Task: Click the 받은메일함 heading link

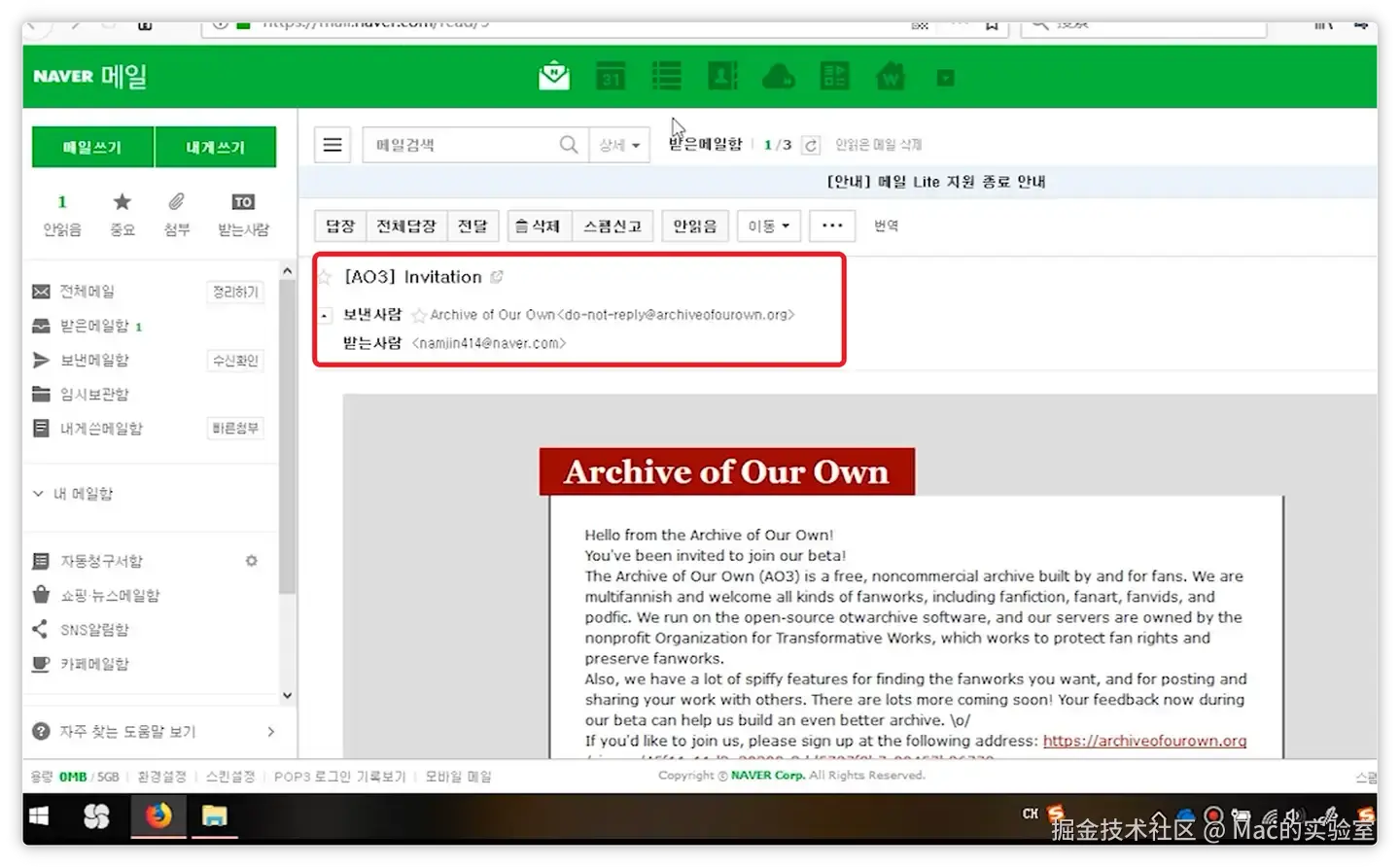Action: pyautogui.click(x=705, y=144)
